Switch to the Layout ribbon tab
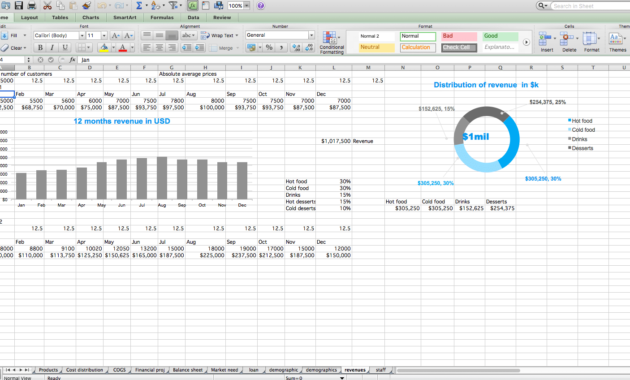Image resolution: width=630 pixels, height=380 pixels. click(x=29, y=17)
